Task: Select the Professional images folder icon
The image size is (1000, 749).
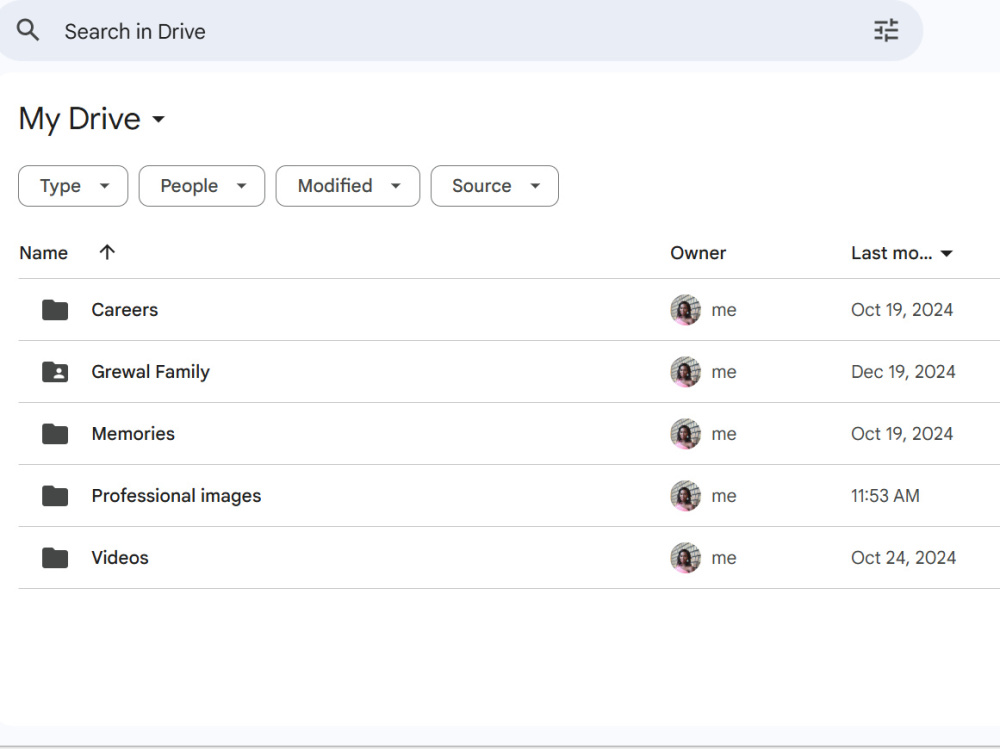Action: (55, 495)
